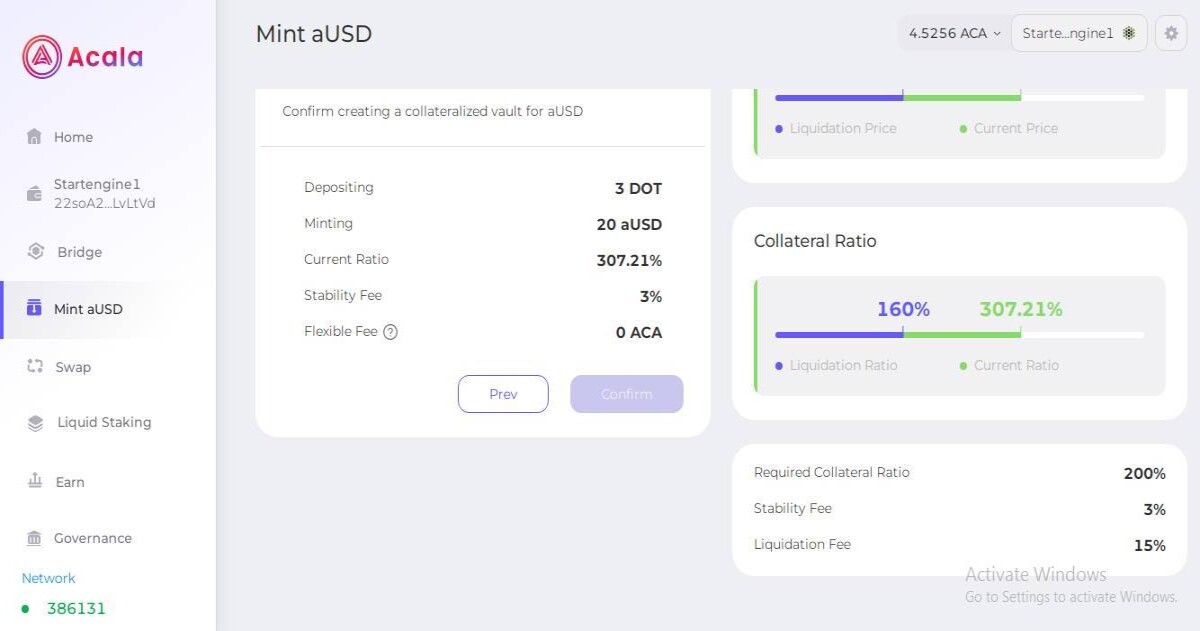Click the Liquidation Fee 15% value
This screenshot has height=631, width=1200.
tap(1149, 545)
